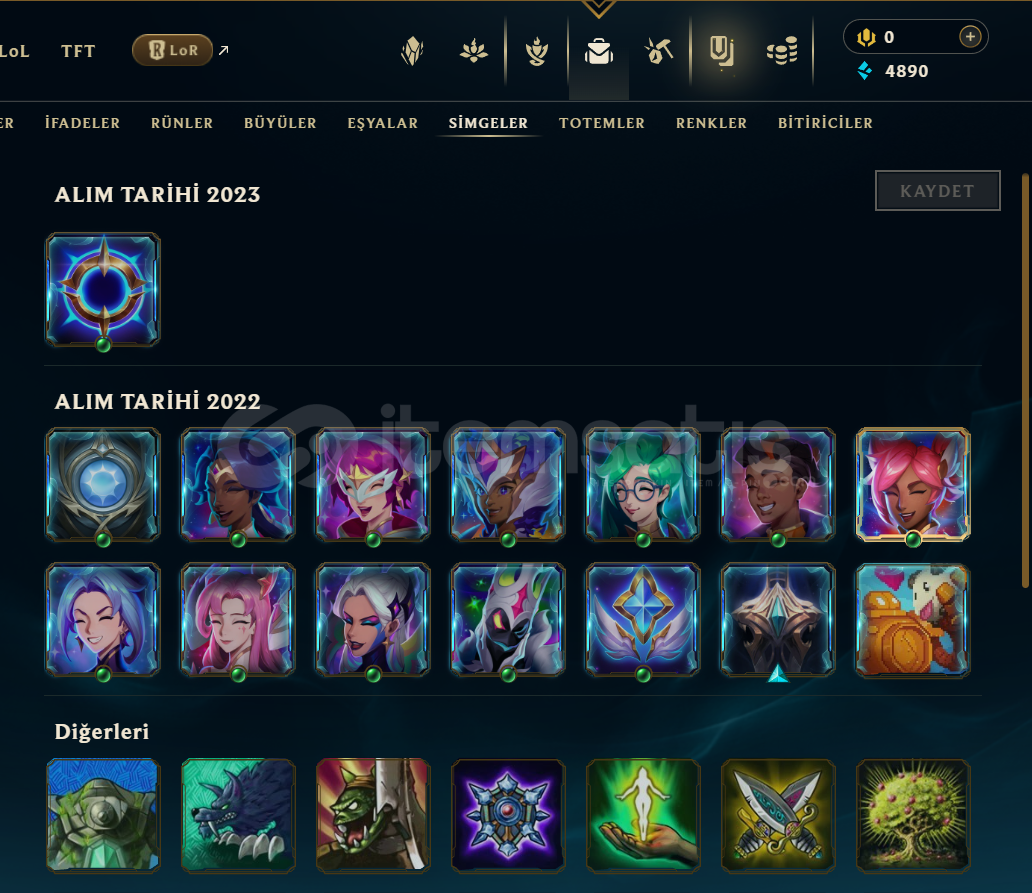Open the store coins icon
Image resolution: width=1032 pixels, height=893 pixels.
click(x=782, y=51)
